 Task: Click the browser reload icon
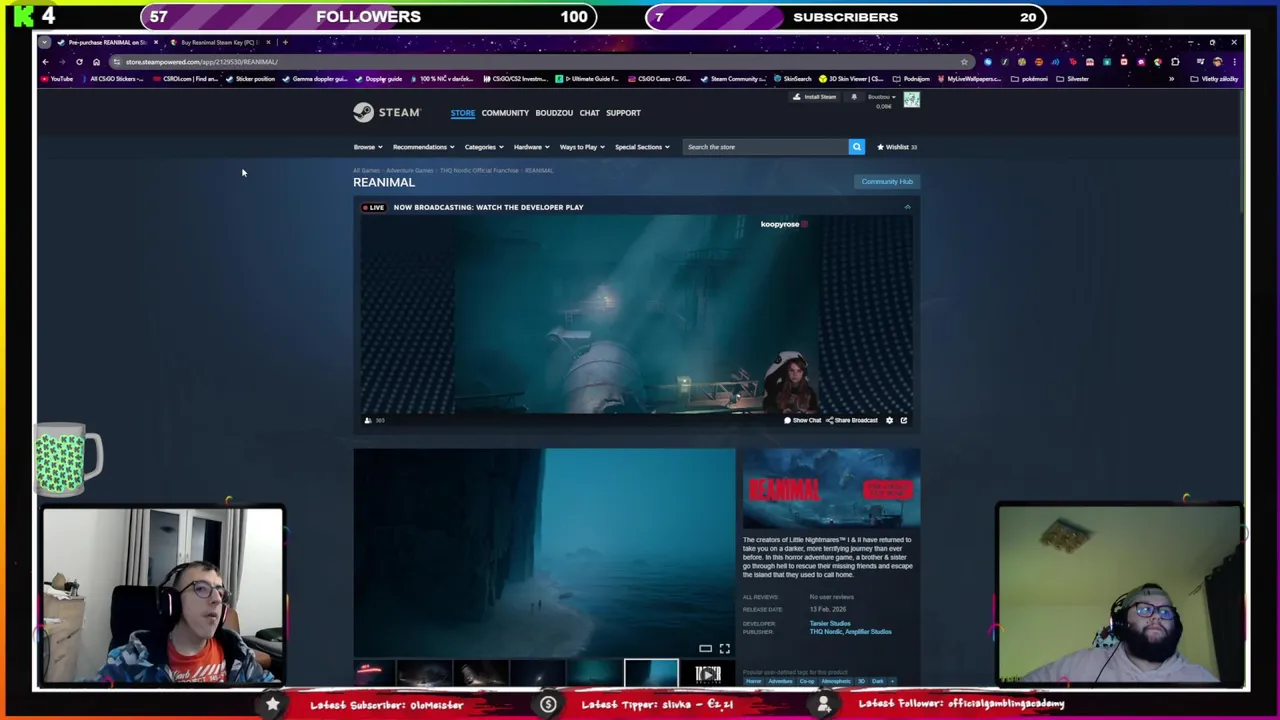click(x=79, y=62)
